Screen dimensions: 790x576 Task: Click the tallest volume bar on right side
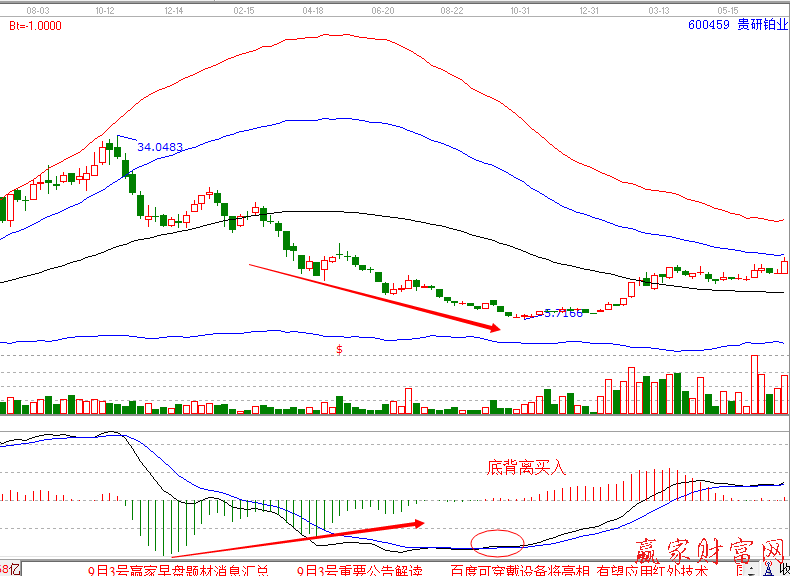pos(755,385)
